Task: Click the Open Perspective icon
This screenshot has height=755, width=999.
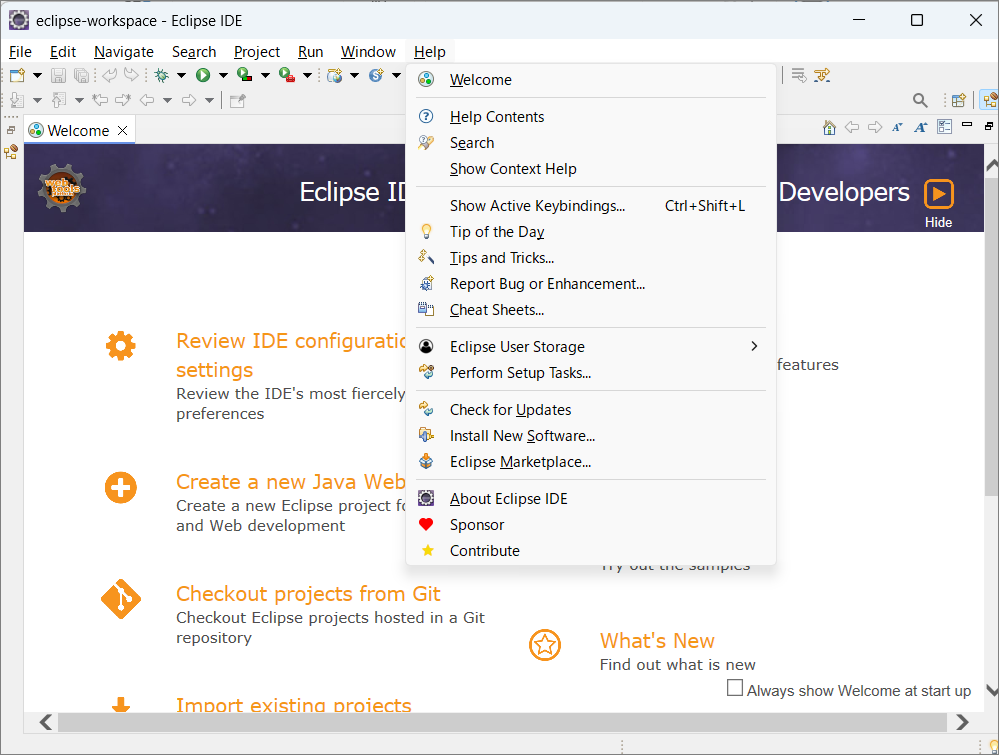Action: pos(958,100)
